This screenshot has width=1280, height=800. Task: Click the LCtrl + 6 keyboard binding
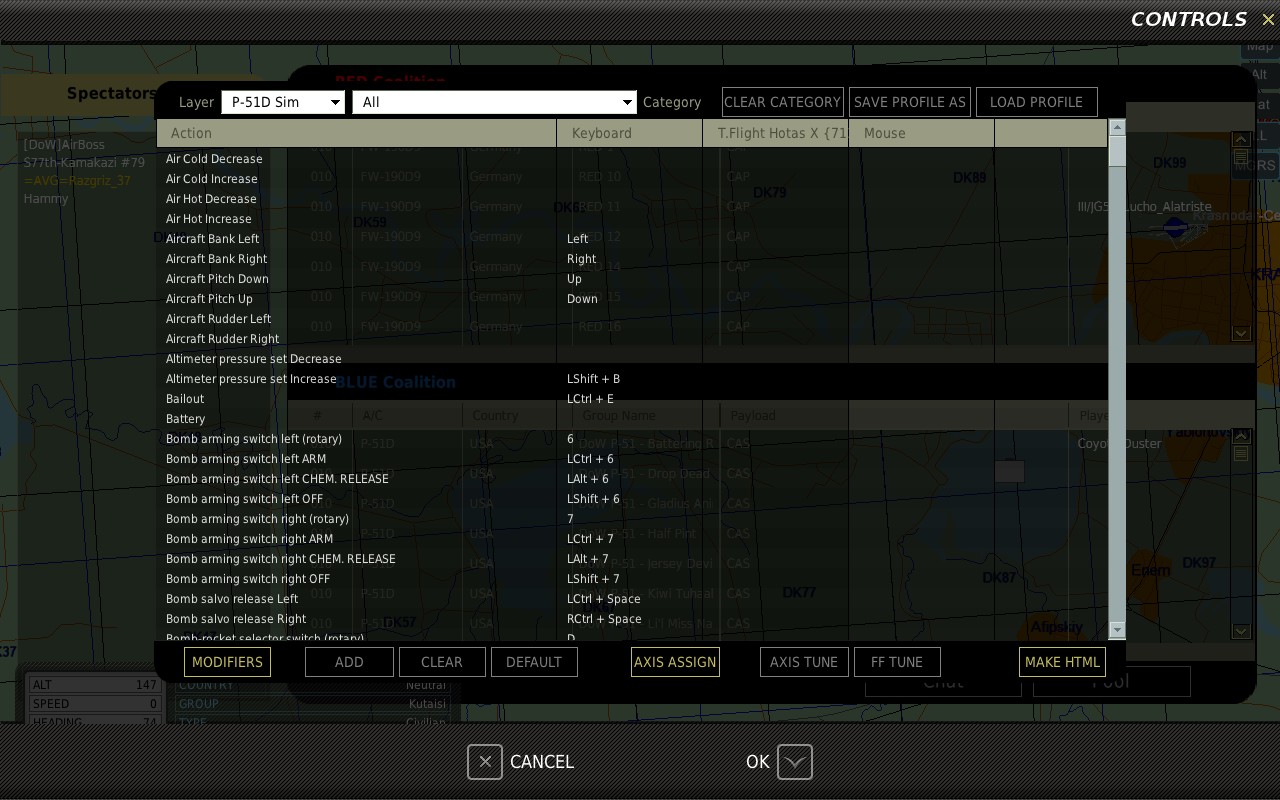(590, 459)
